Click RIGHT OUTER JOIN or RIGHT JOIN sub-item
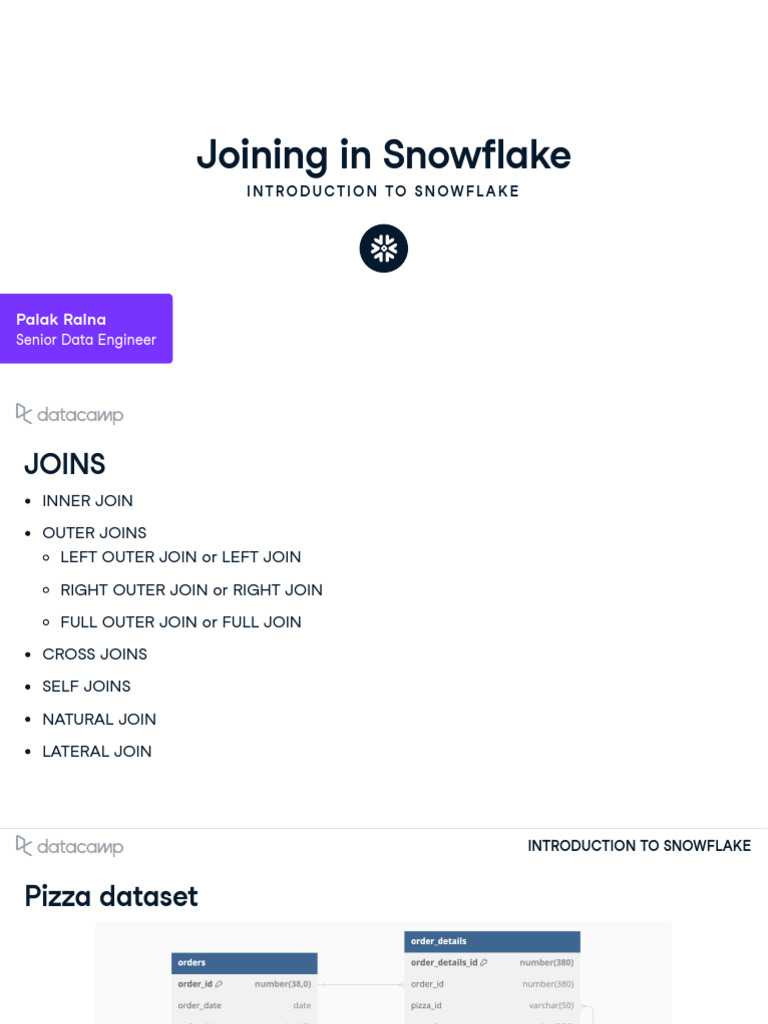This screenshot has width=768, height=1024. [x=192, y=590]
